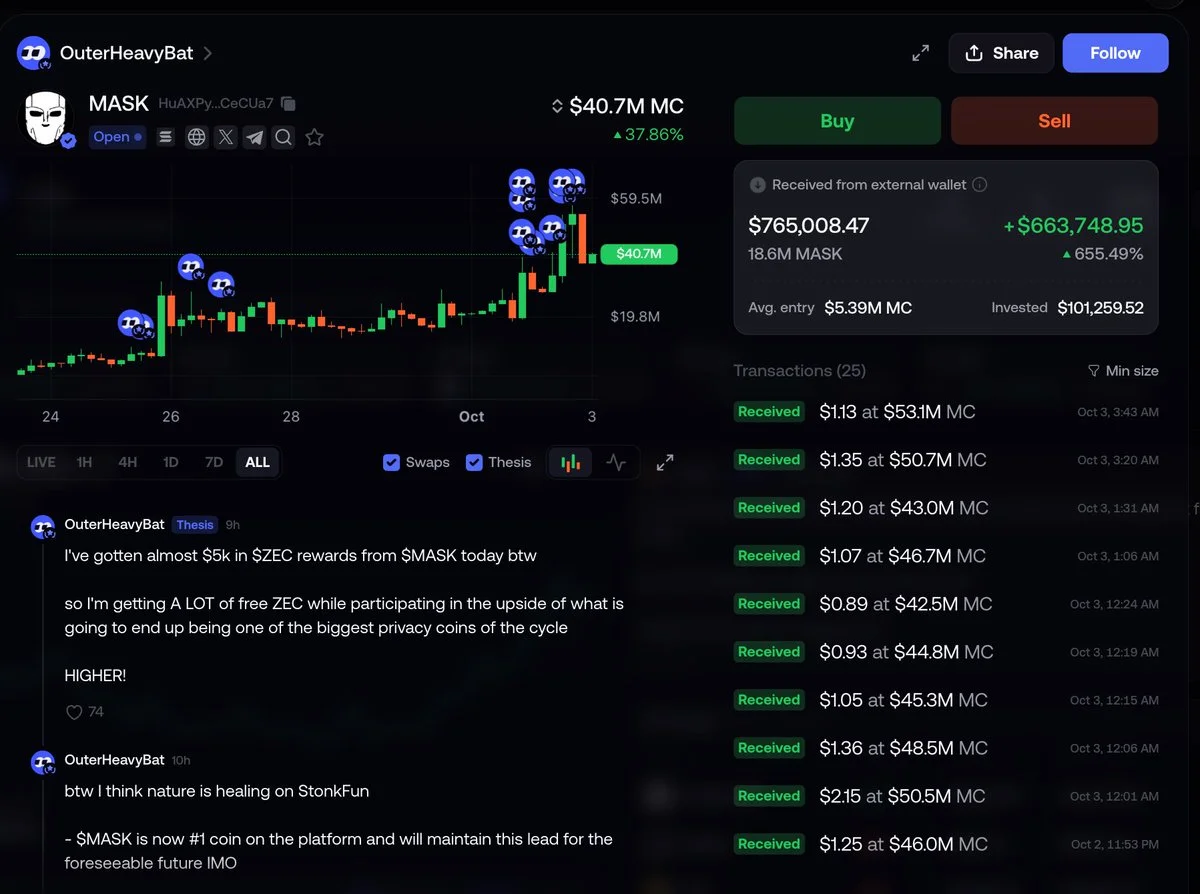Click the Share button
The image size is (1200, 894).
tap(1001, 53)
